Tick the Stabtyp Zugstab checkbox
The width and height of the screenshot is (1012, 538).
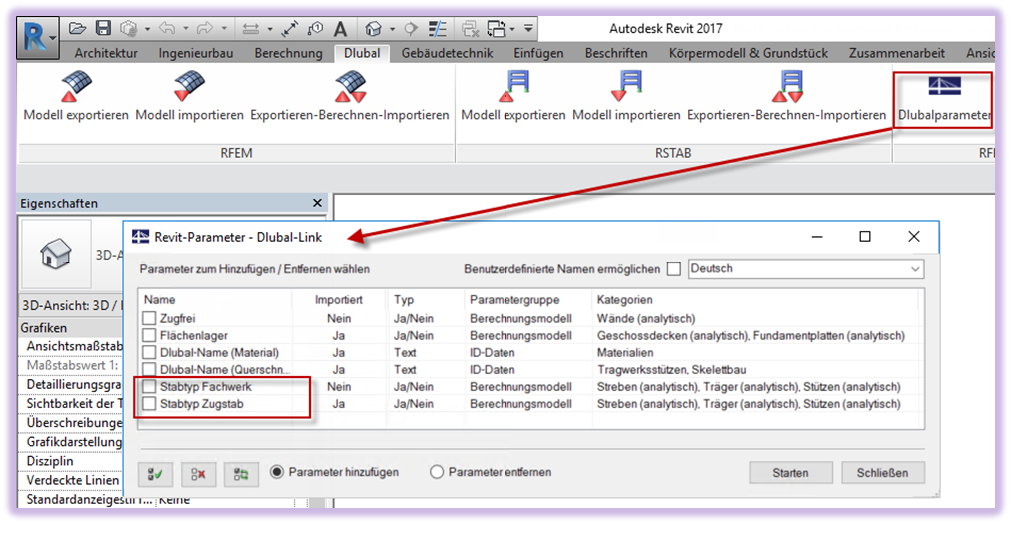pyautogui.click(x=149, y=403)
